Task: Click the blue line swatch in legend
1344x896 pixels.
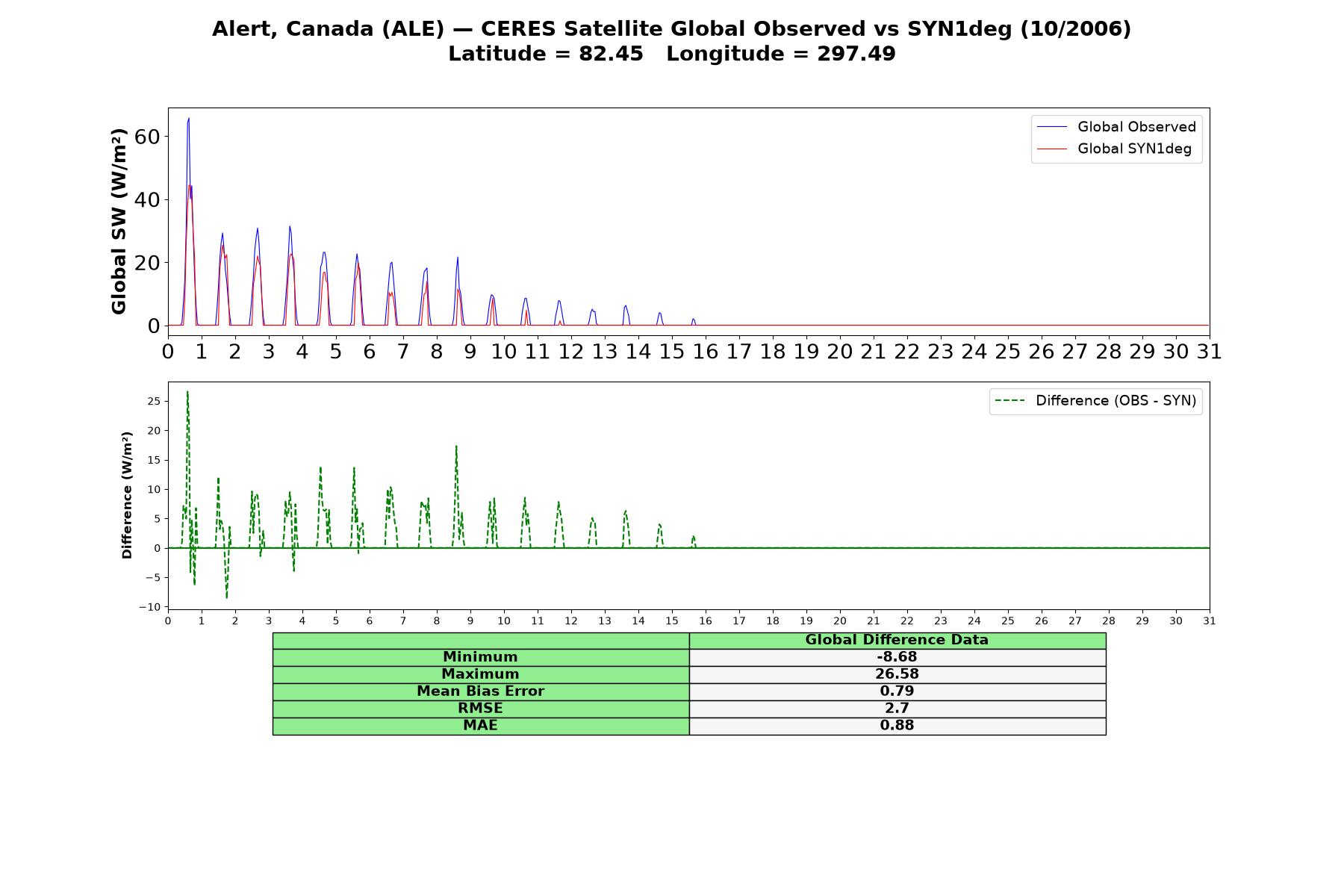Action: click(1052, 128)
